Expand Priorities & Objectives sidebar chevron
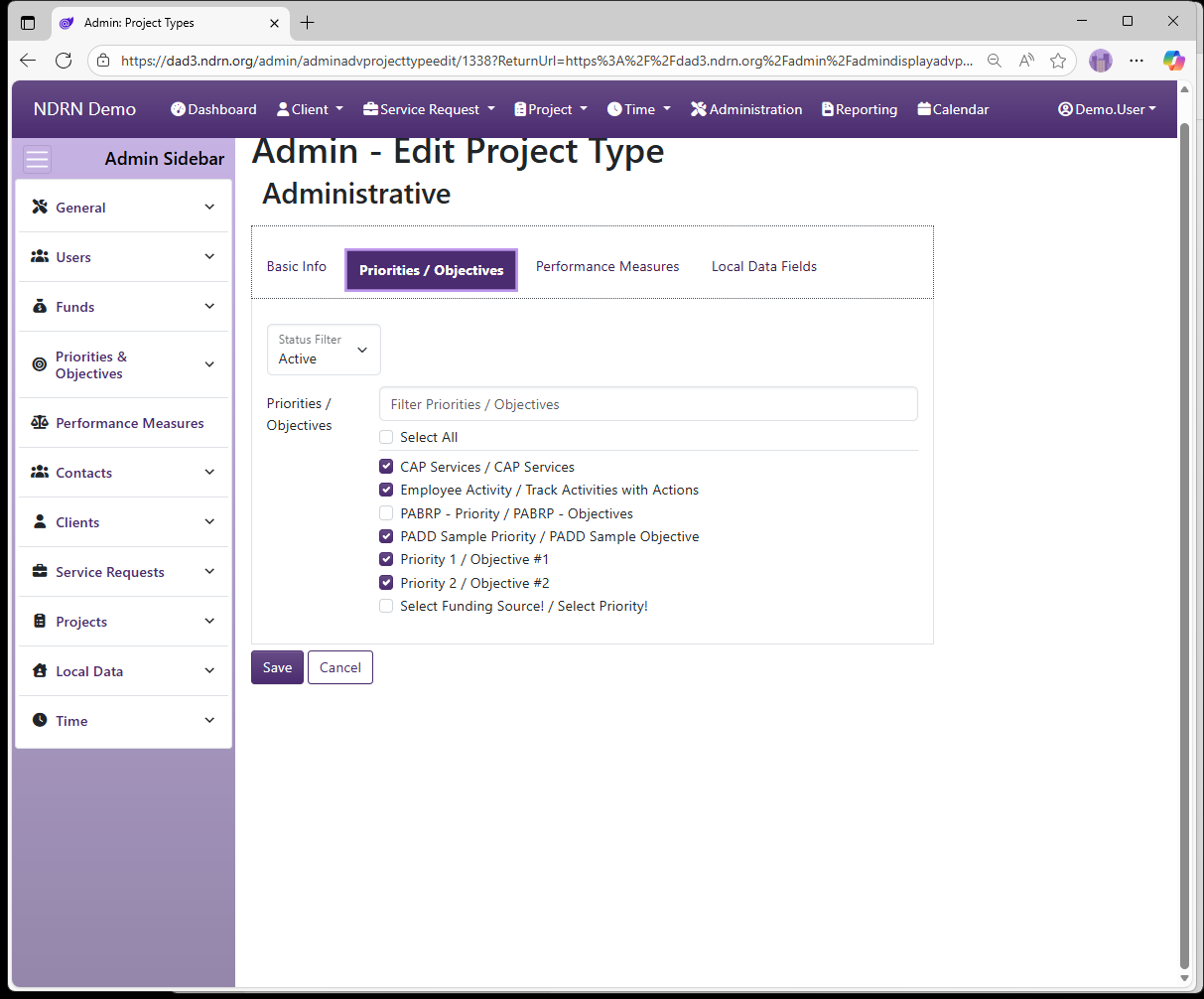Screen dimensions: 1204x999 (x=209, y=364)
